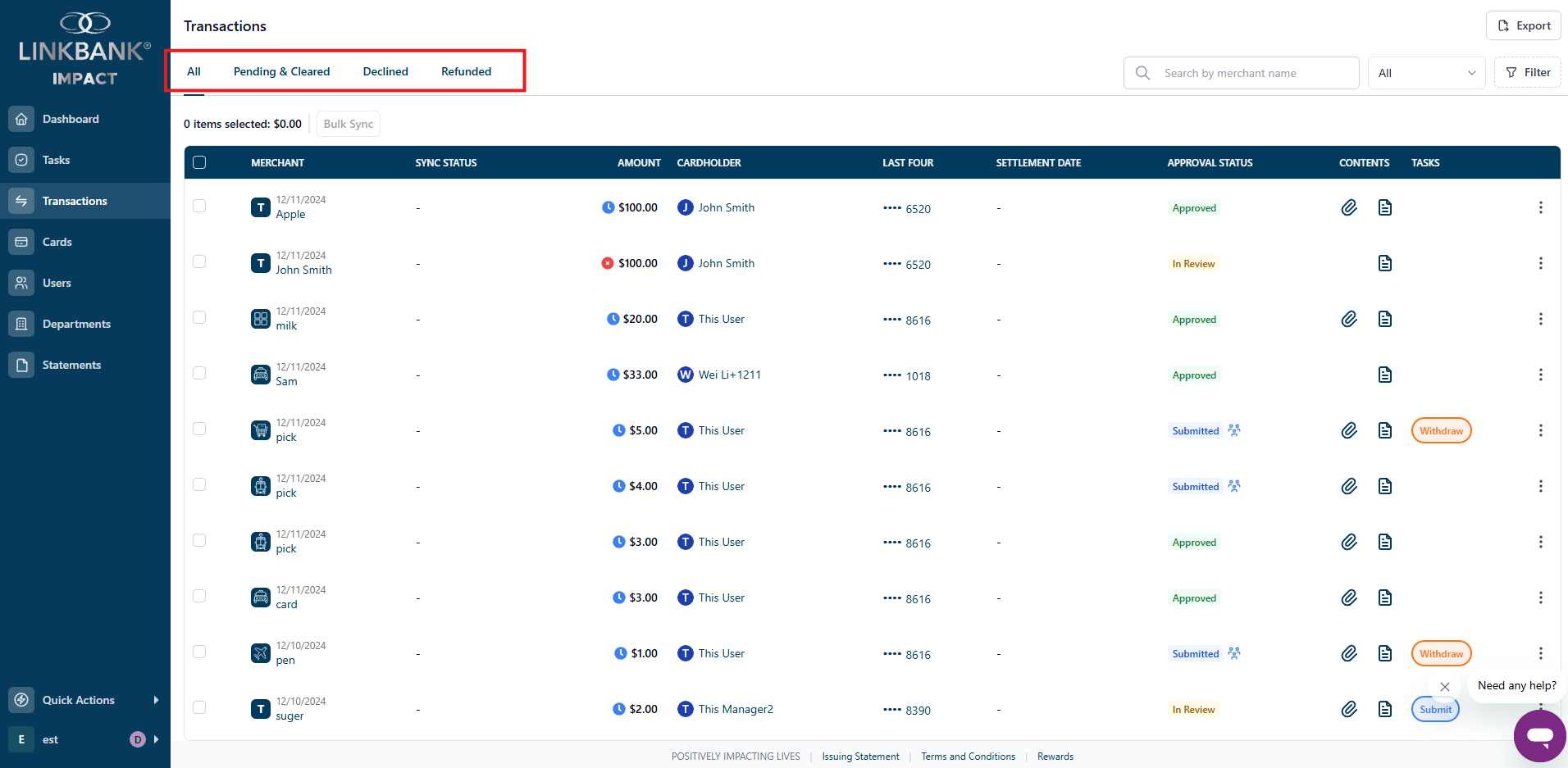Check the box for the suger transaction
The image size is (1568, 768).
coord(199,708)
